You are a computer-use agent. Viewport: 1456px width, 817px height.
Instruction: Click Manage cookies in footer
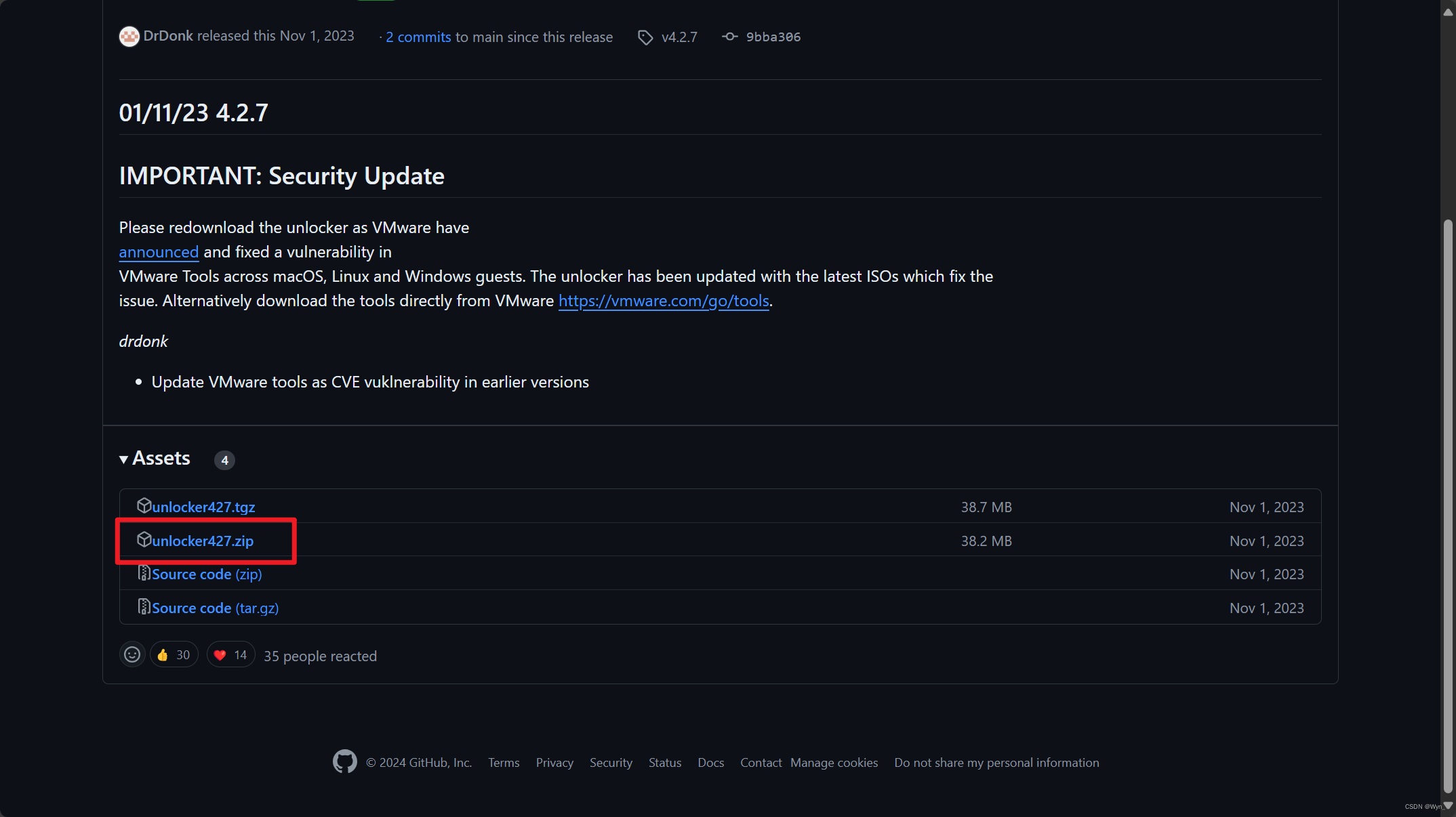pos(834,762)
